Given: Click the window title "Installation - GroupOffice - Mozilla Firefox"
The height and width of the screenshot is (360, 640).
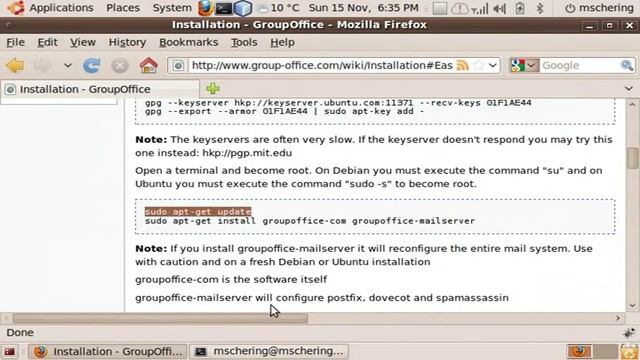Looking at the screenshot, I should [299, 25].
